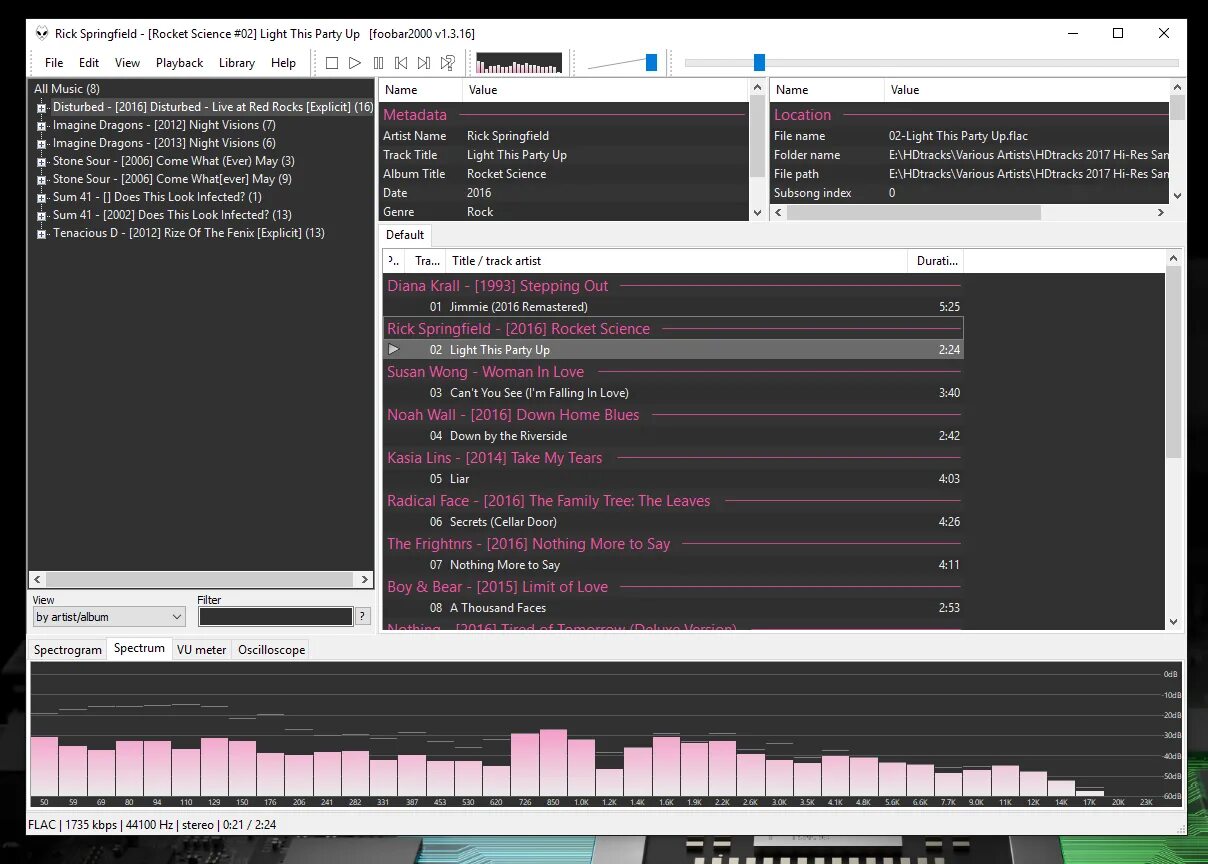Expand Disturbed - Live at Red Rocks album

click(42, 107)
